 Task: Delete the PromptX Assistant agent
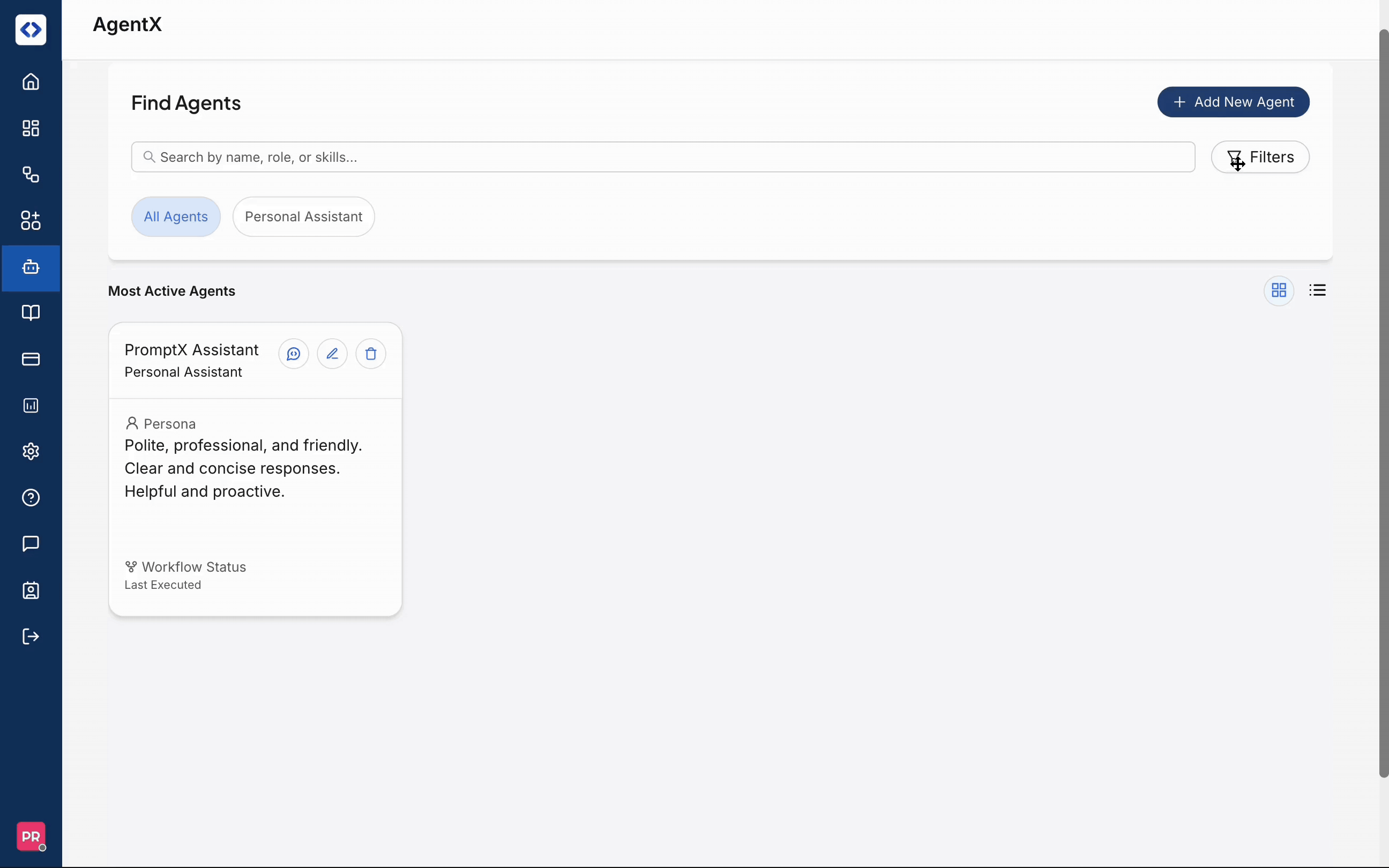371,354
